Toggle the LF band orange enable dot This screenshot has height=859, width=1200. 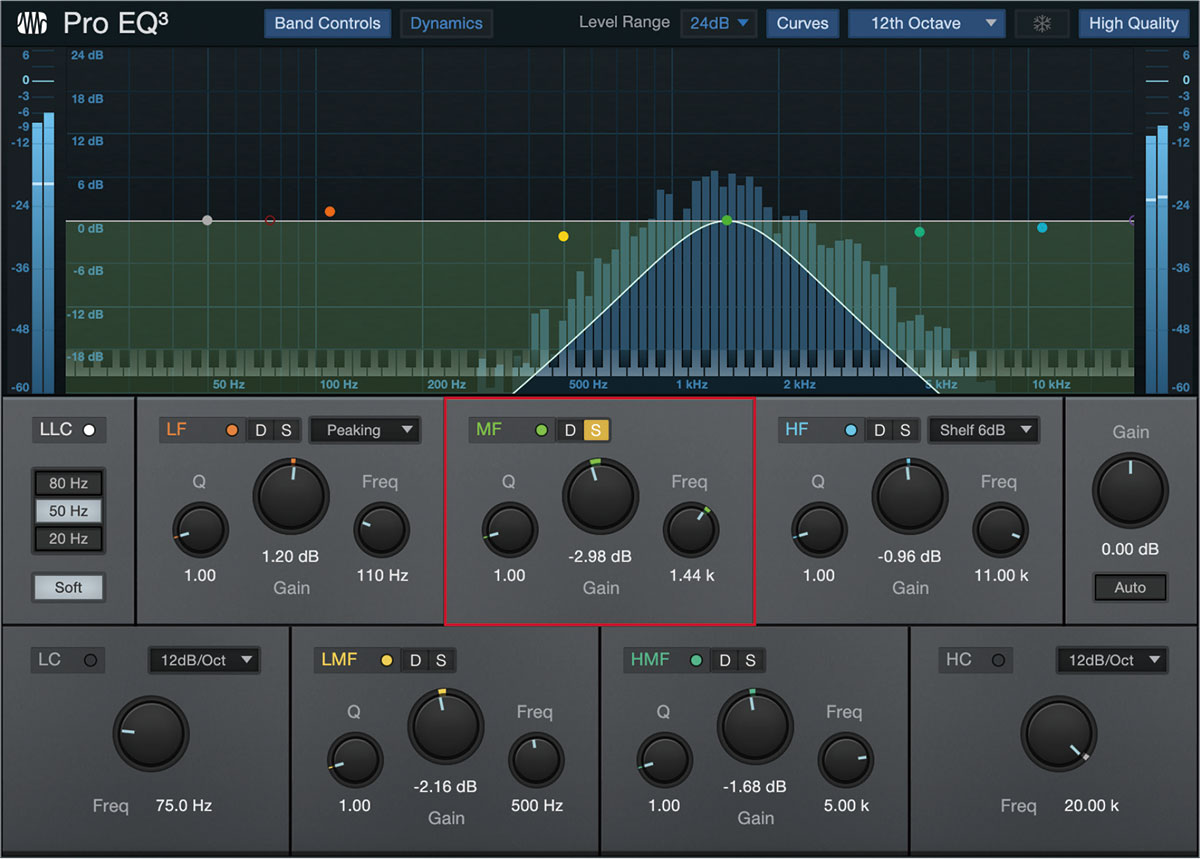tap(232, 431)
